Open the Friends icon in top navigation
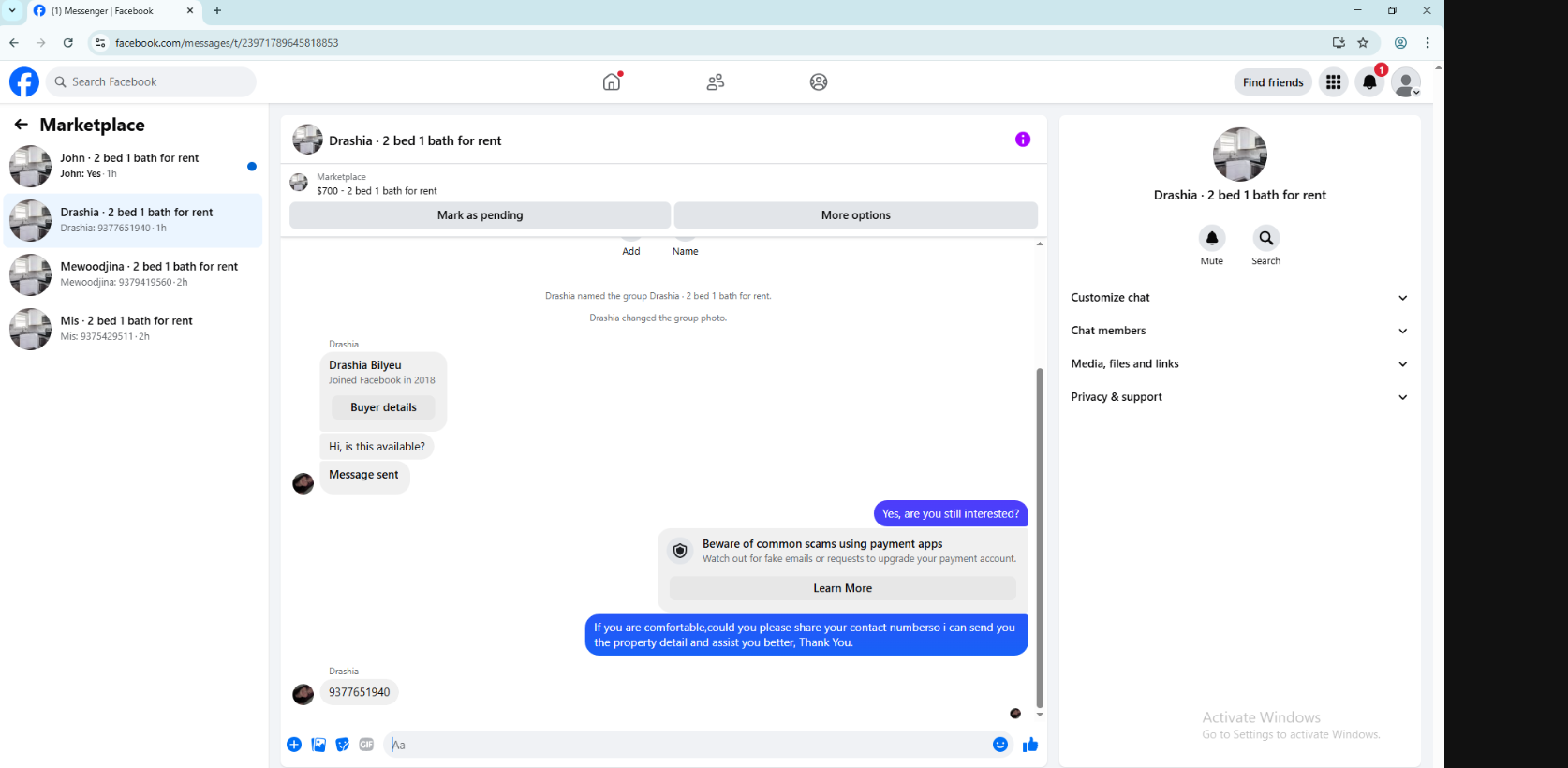 (x=716, y=82)
